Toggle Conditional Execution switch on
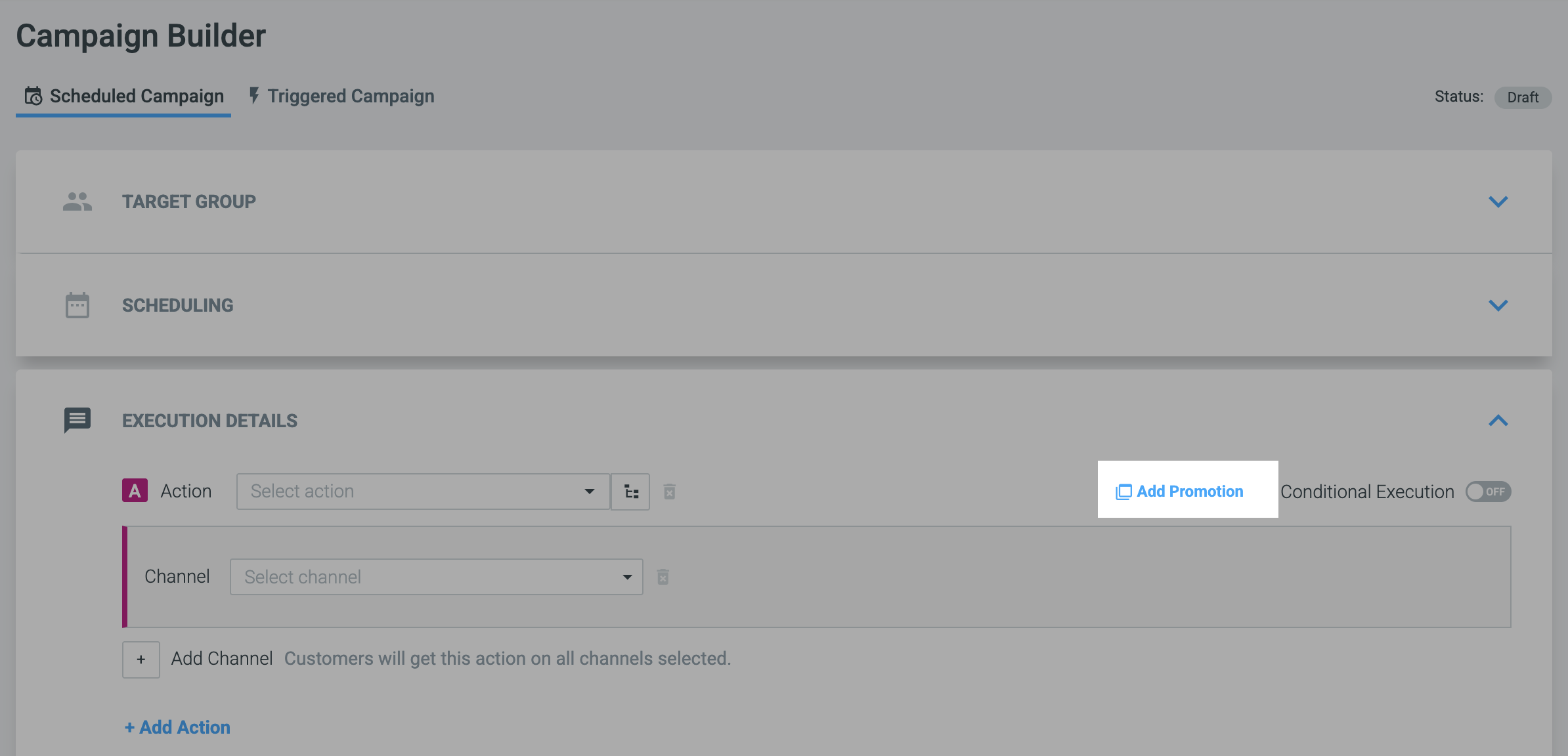 pyautogui.click(x=1488, y=492)
